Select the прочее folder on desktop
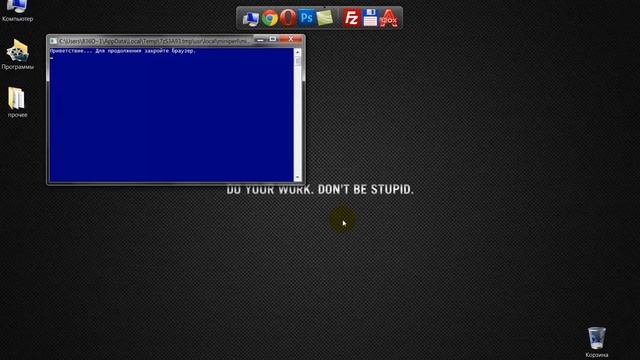 coord(17,102)
